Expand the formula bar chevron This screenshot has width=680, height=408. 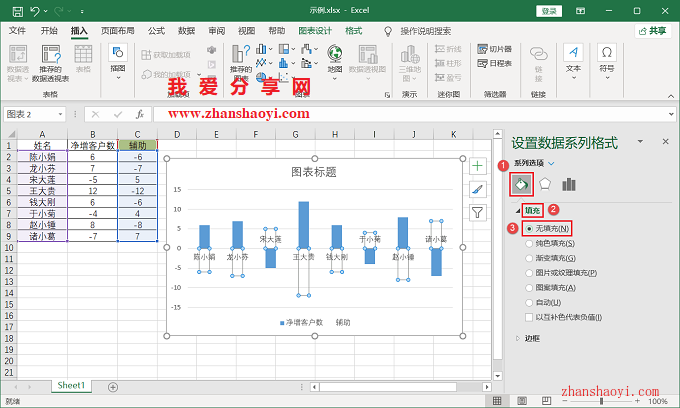[x=671, y=114]
